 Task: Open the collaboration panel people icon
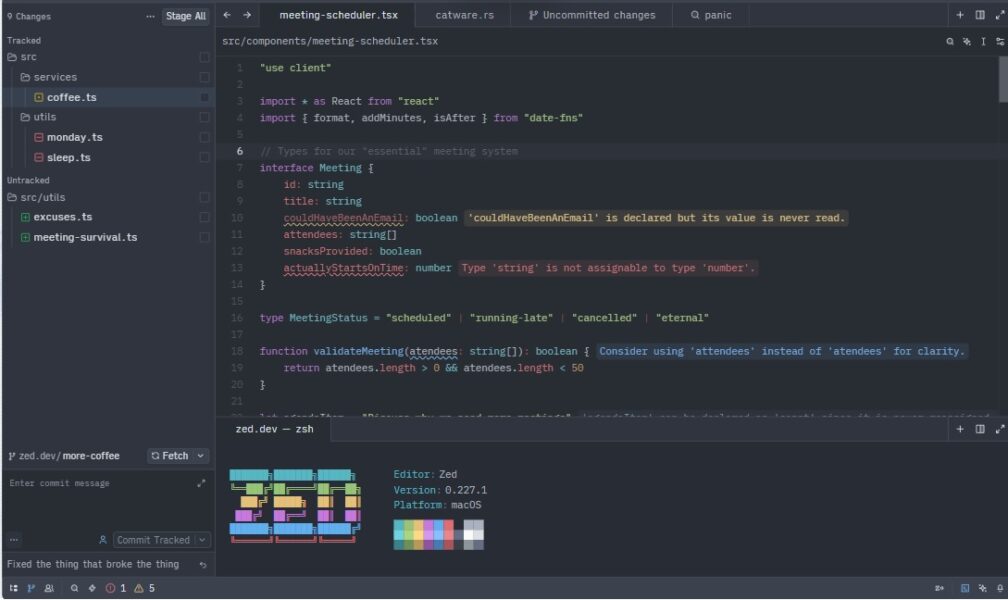click(48, 588)
